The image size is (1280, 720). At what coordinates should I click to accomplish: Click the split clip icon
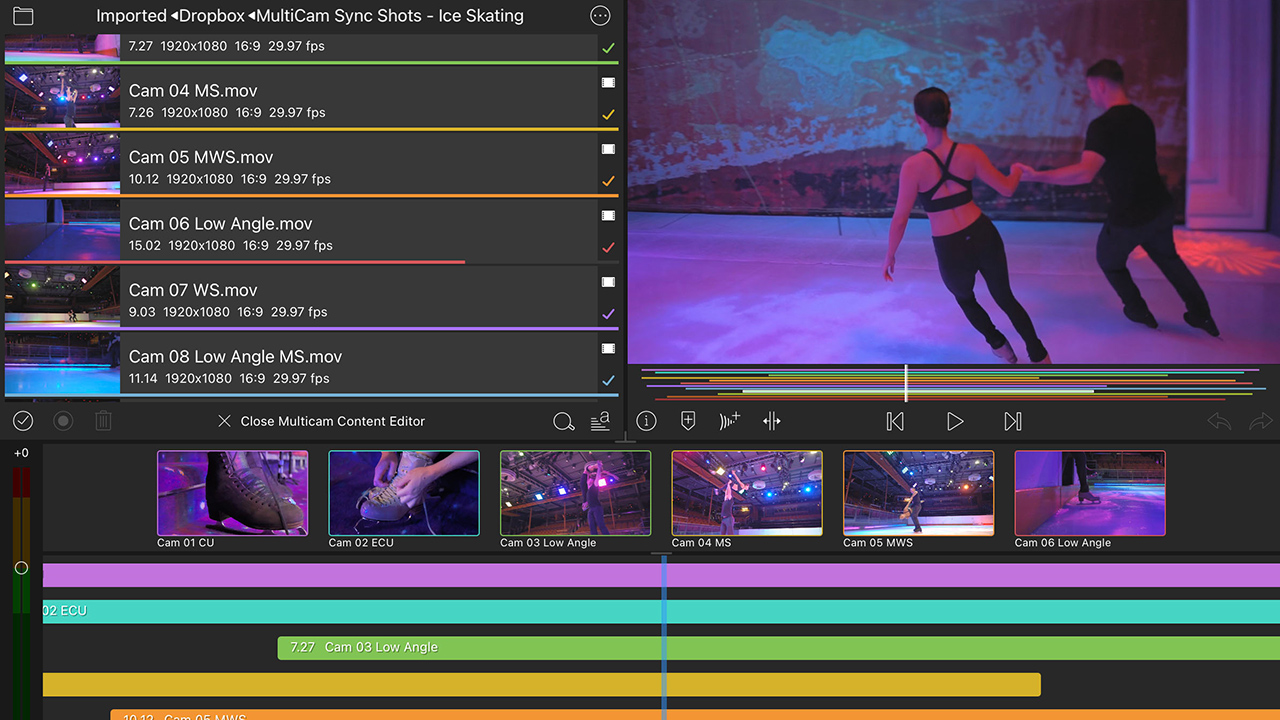772,421
